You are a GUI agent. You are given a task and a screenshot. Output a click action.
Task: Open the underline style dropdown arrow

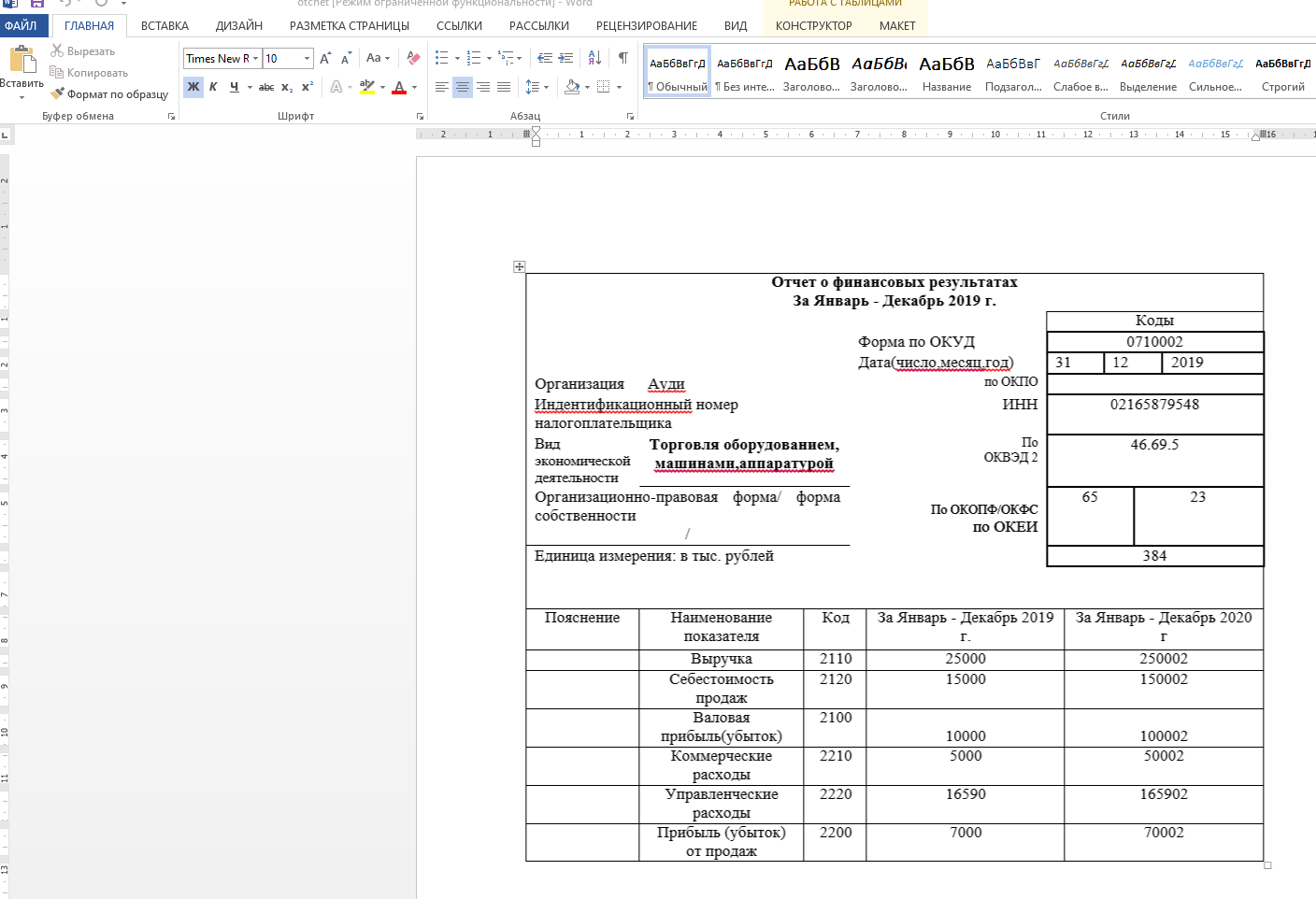click(250, 87)
